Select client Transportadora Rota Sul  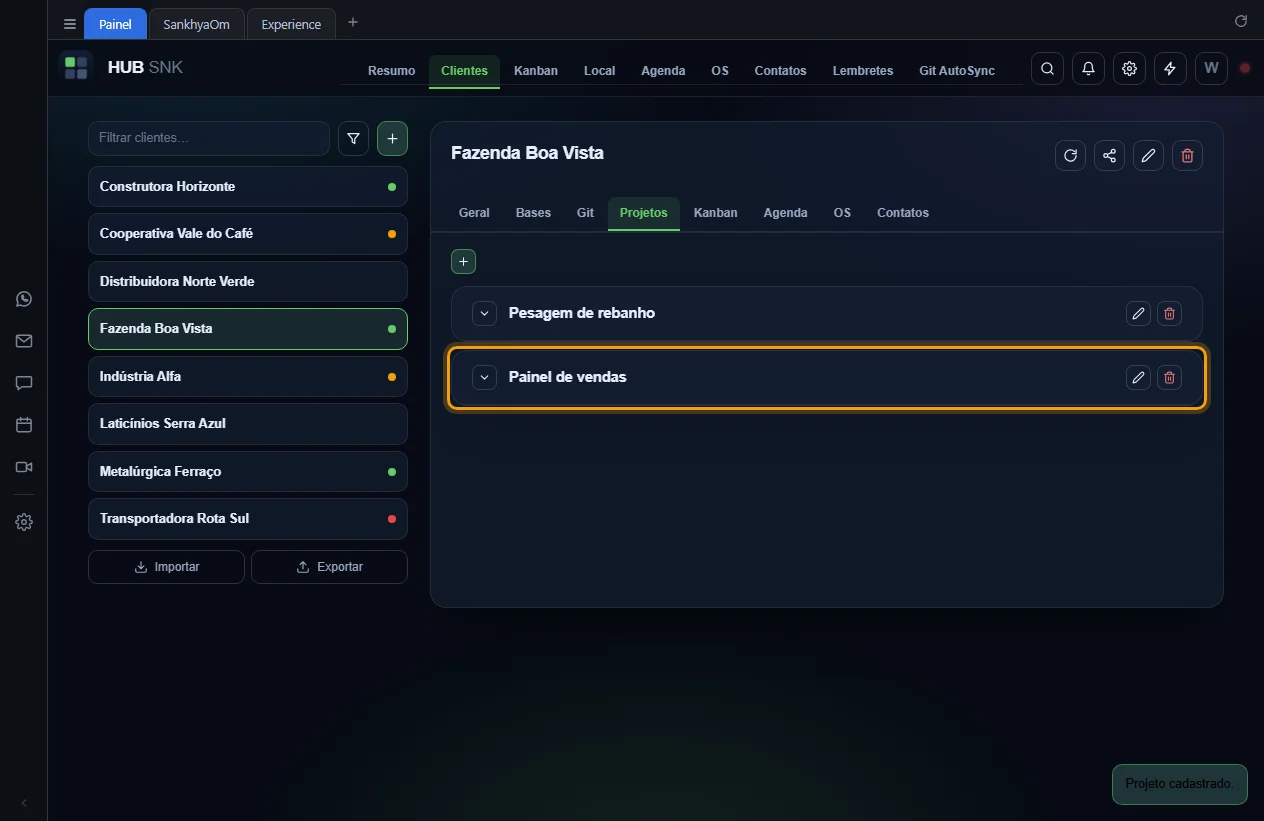tap(248, 519)
